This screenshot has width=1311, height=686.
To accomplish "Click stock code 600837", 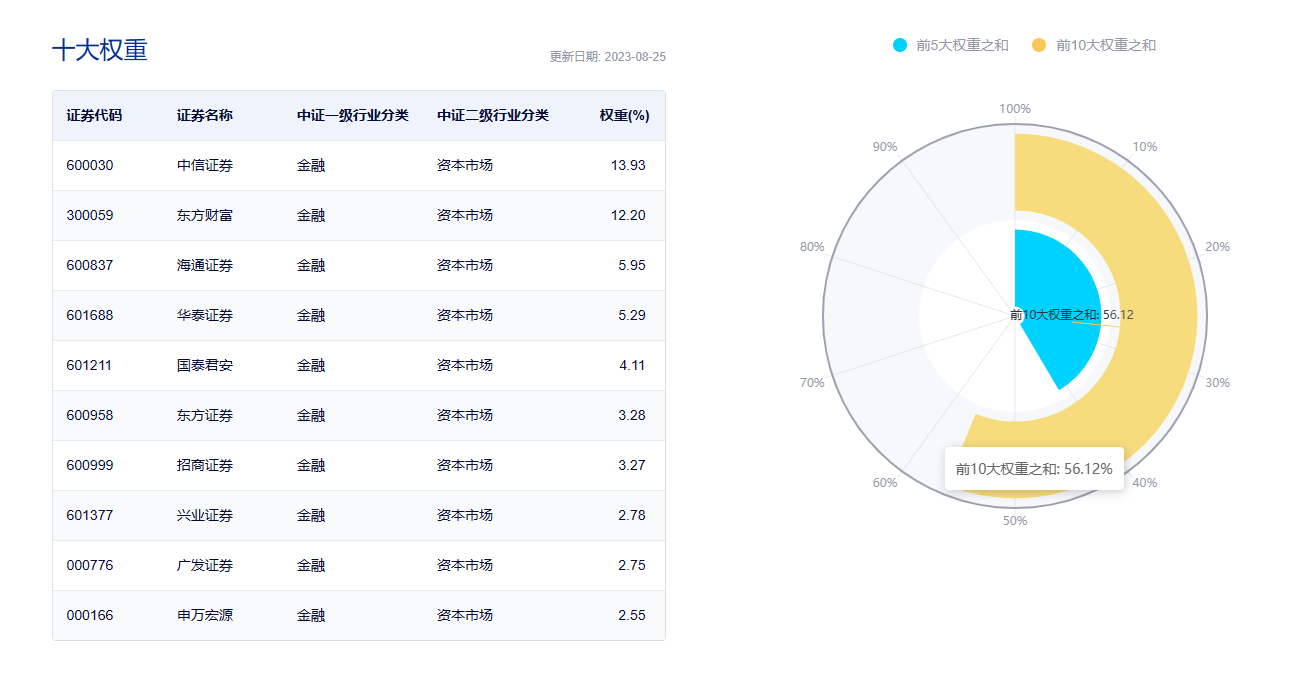I will point(90,265).
